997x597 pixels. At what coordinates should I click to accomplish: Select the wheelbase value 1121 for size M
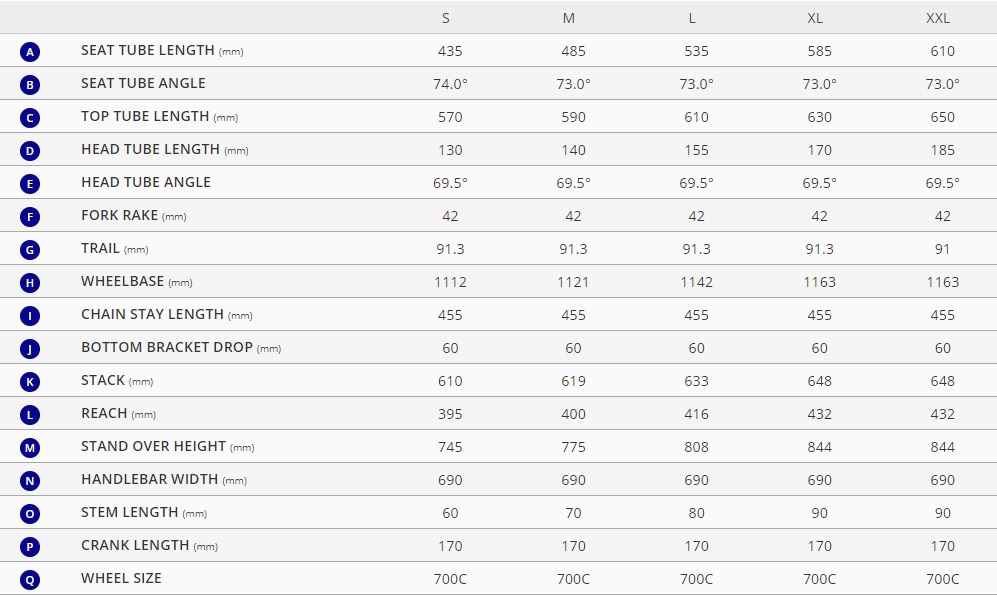(x=573, y=282)
